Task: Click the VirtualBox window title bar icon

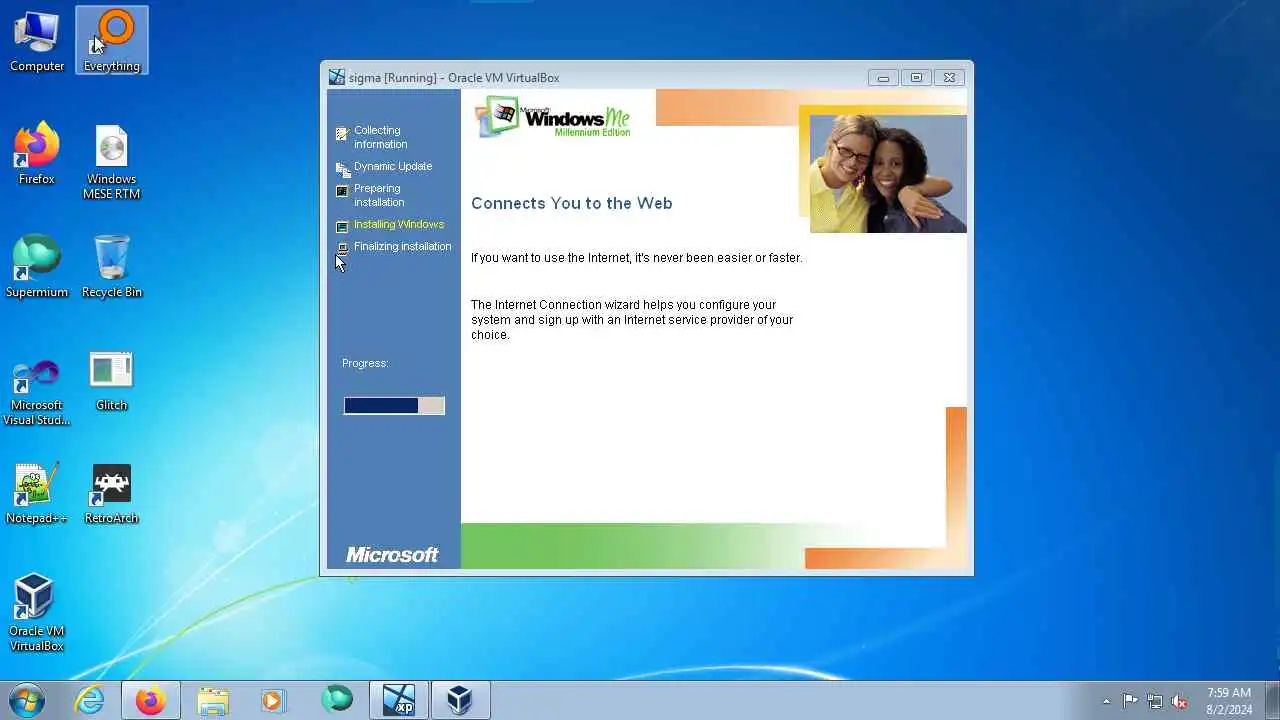Action: (x=337, y=77)
